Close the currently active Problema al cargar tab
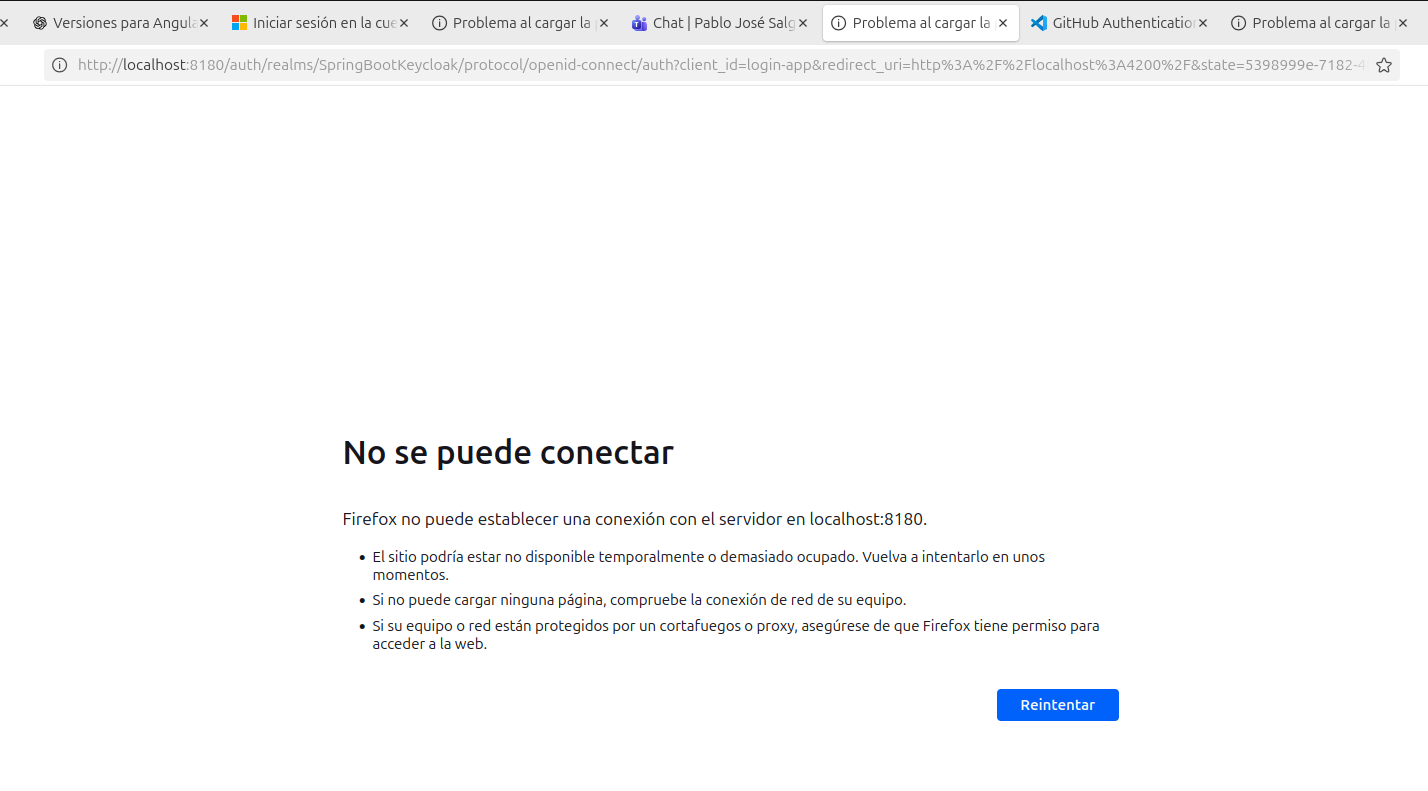1428x791 pixels. (1003, 23)
